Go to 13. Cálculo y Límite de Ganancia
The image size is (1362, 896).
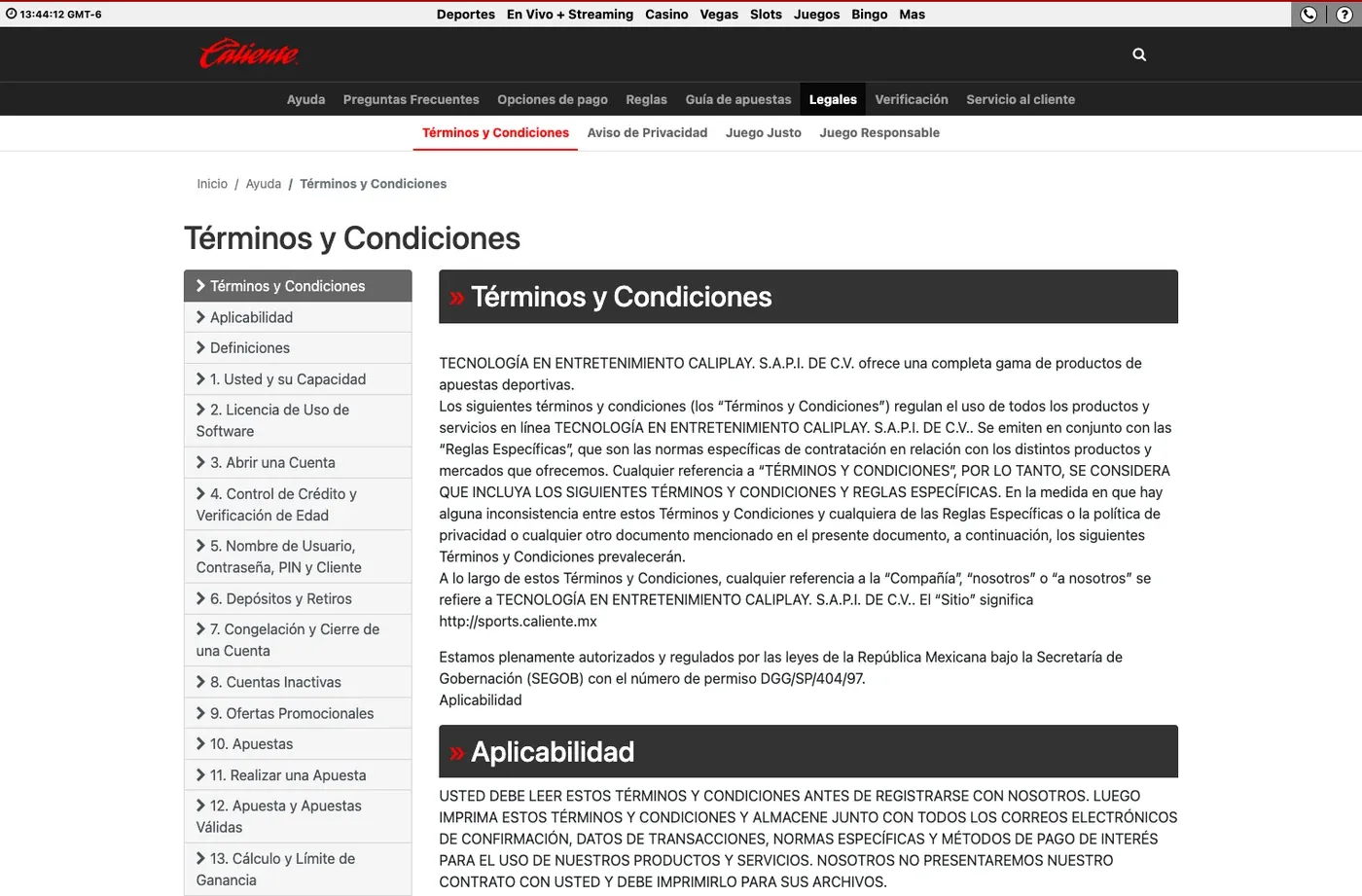[x=298, y=869]
